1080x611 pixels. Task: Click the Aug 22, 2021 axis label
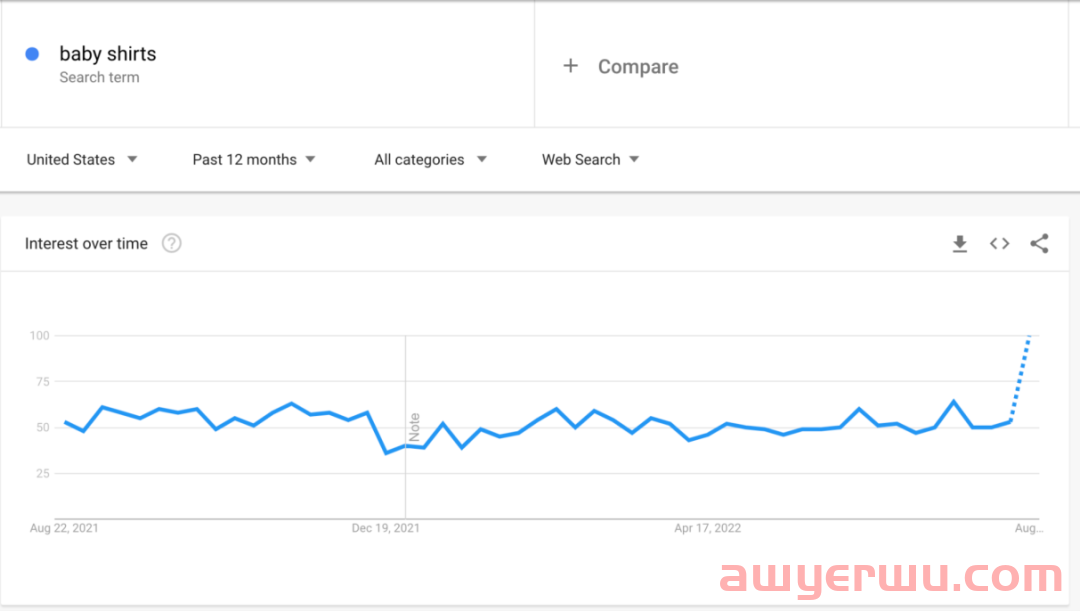click(64, 528)
